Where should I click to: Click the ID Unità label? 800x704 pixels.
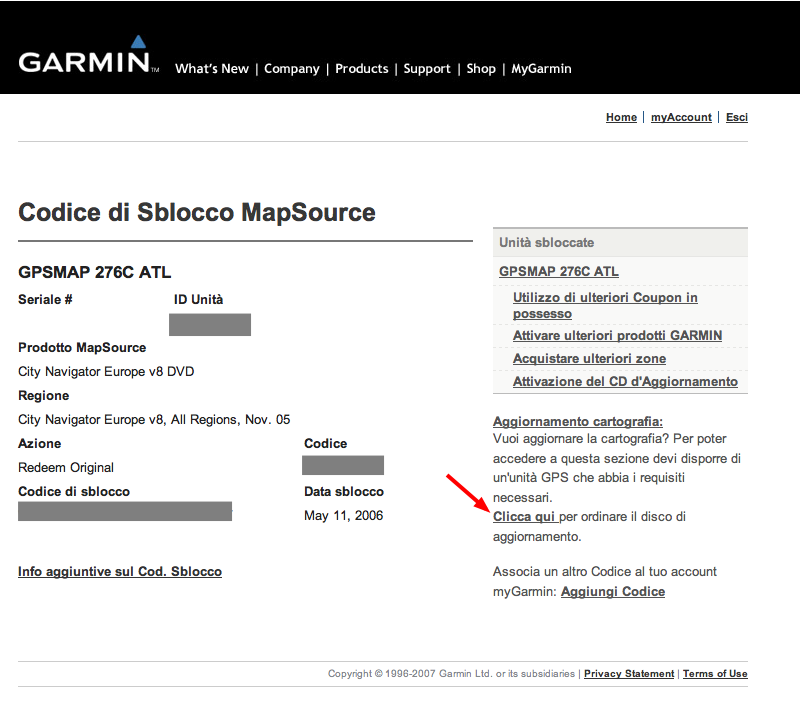(x=198, y=299)
